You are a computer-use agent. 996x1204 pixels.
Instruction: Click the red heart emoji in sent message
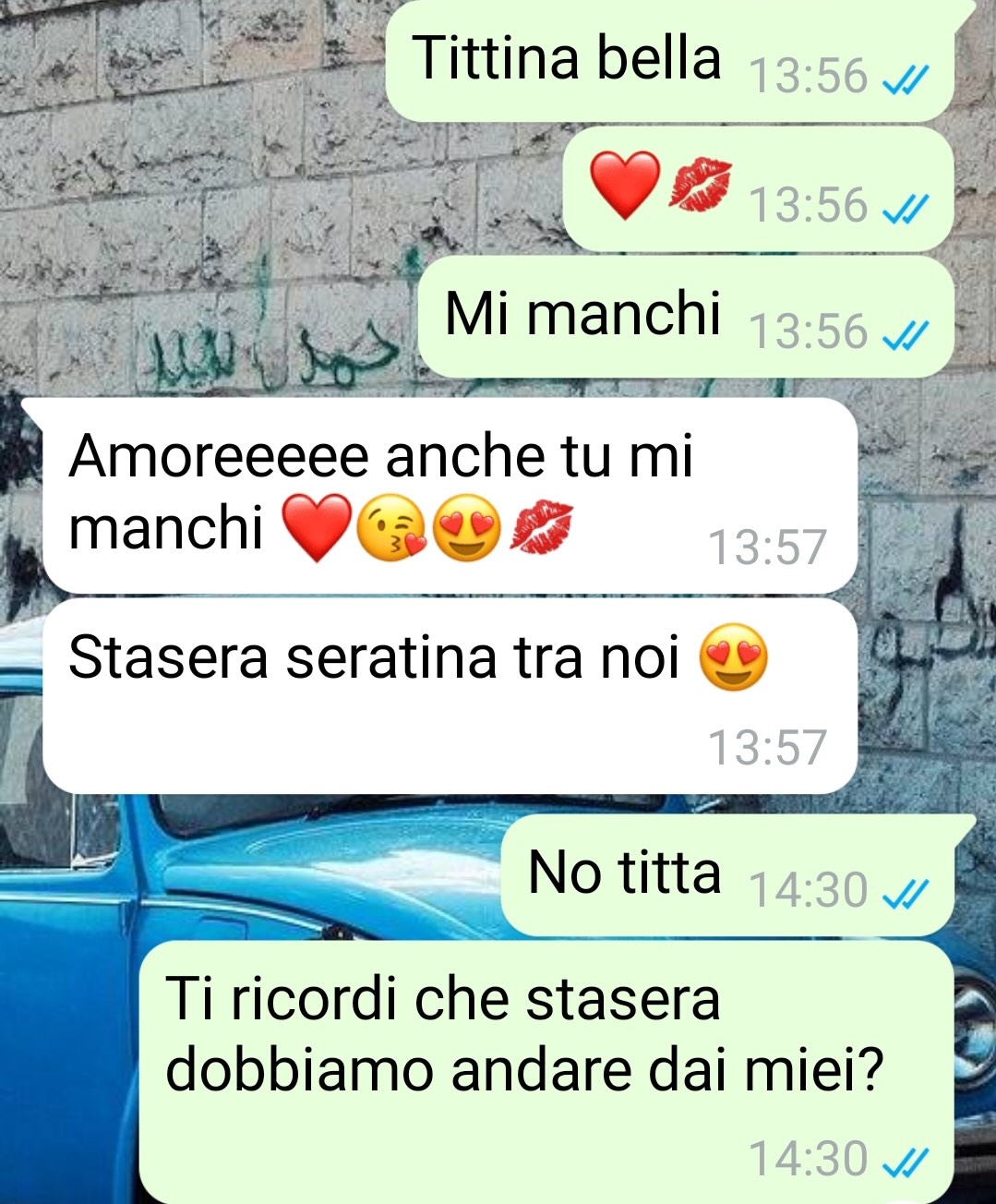[x=625, y=185]
